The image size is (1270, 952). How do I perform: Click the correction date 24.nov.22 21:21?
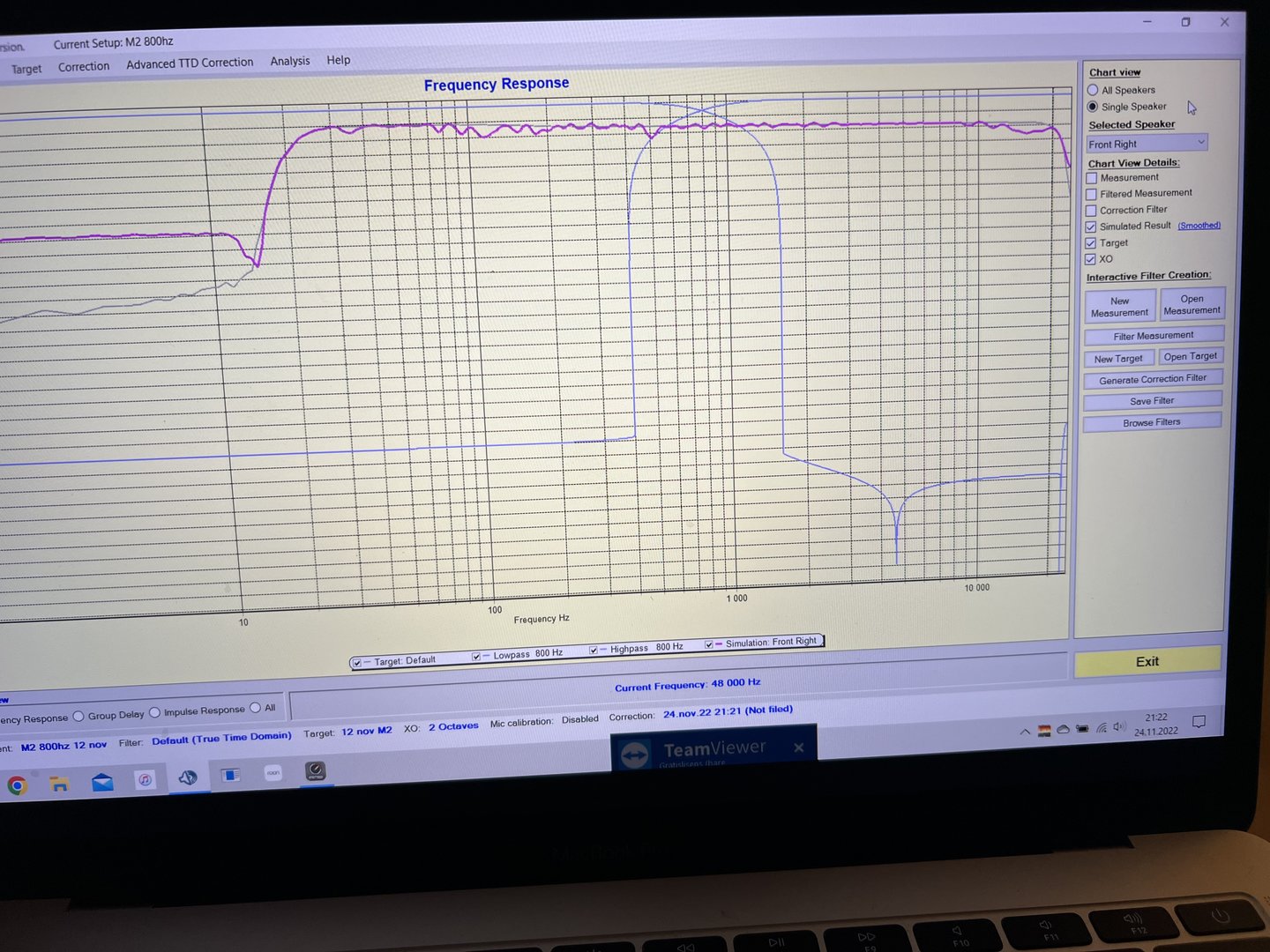(x=702, y=713)
